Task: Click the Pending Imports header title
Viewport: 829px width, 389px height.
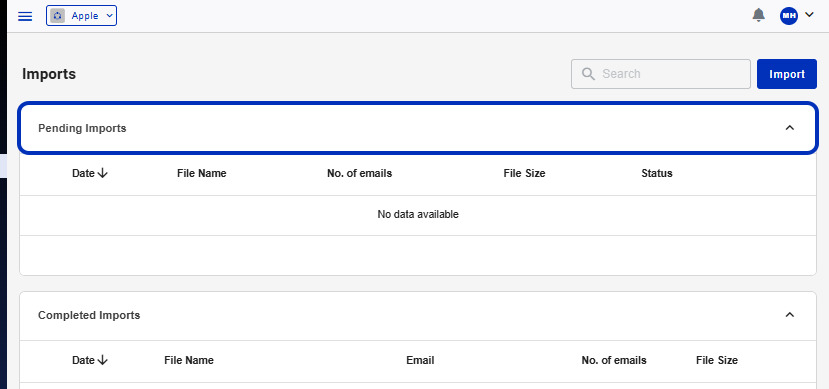Action: pyautogui.click(x=82, y=128)
